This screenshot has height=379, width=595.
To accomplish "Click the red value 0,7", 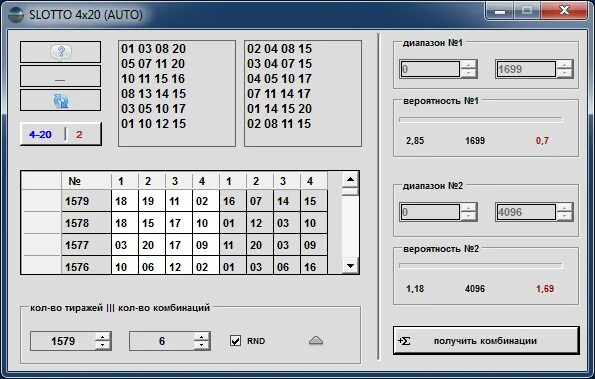I will click(x=542, y=141).
